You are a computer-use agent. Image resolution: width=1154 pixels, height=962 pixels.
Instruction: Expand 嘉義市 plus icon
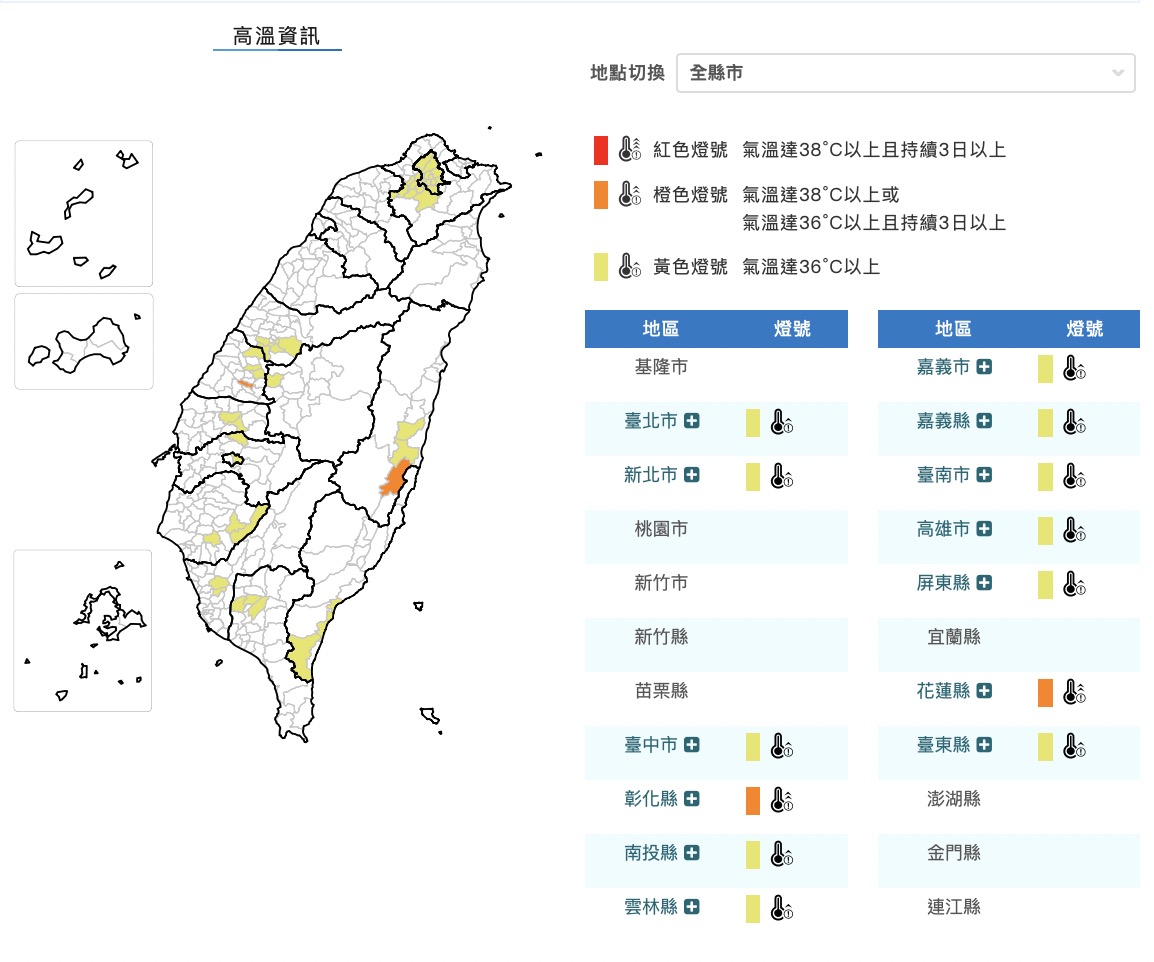click(984, 367)
